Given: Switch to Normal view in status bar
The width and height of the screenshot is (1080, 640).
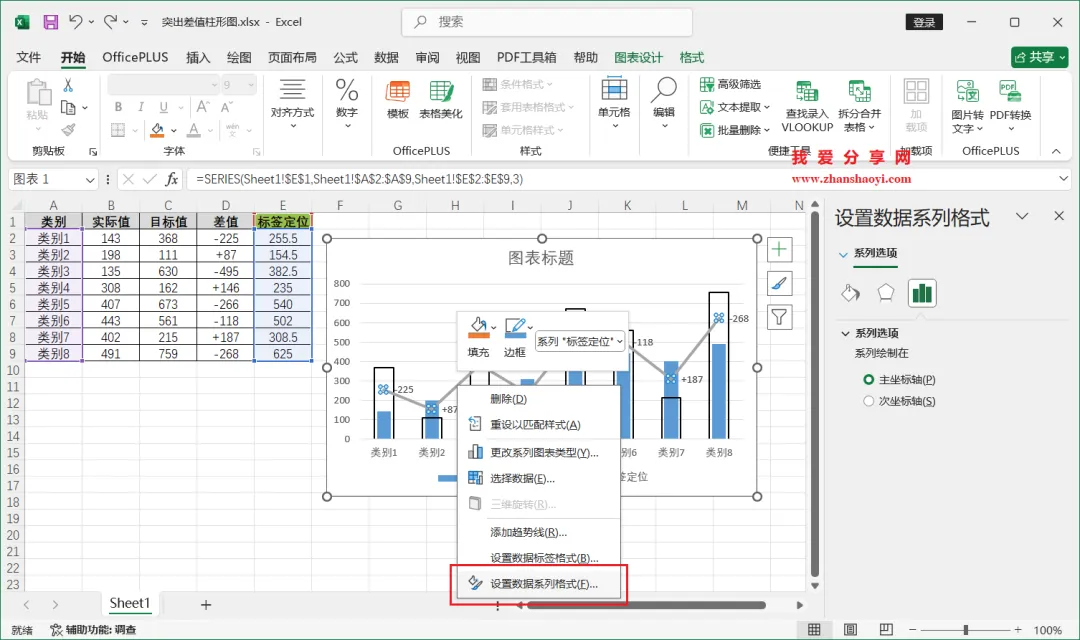Looking at the screenshot, I should [814, 630].
